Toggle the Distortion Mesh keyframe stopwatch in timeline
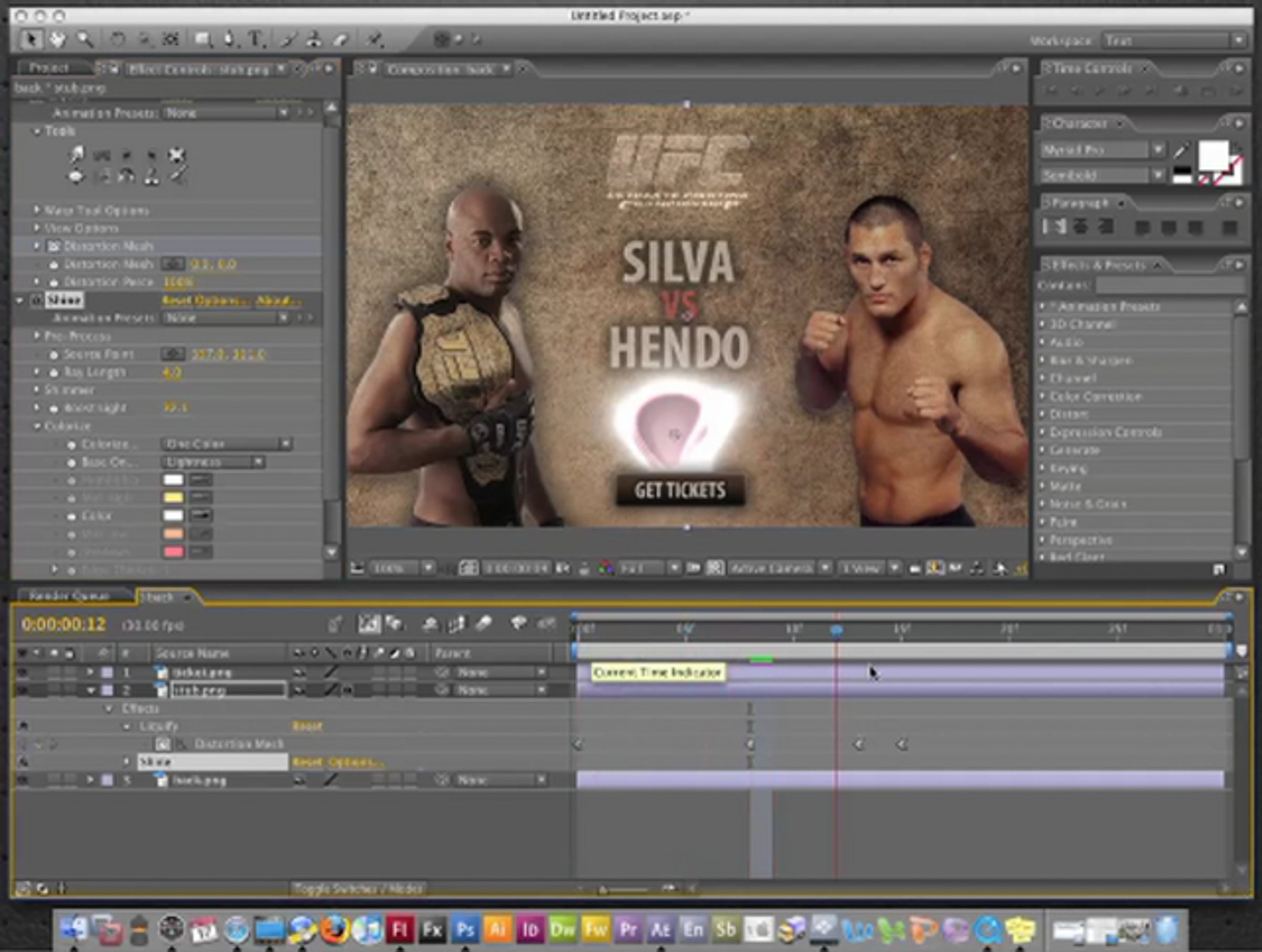 162,744
